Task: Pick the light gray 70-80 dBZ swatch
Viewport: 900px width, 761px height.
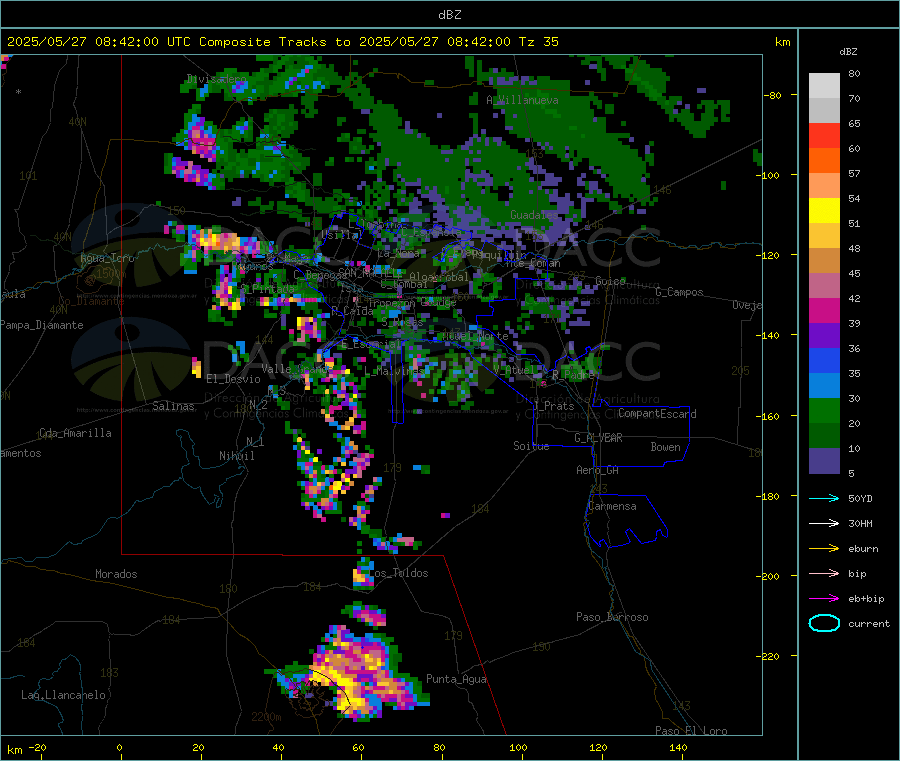Action: click(x=824, y=86)
